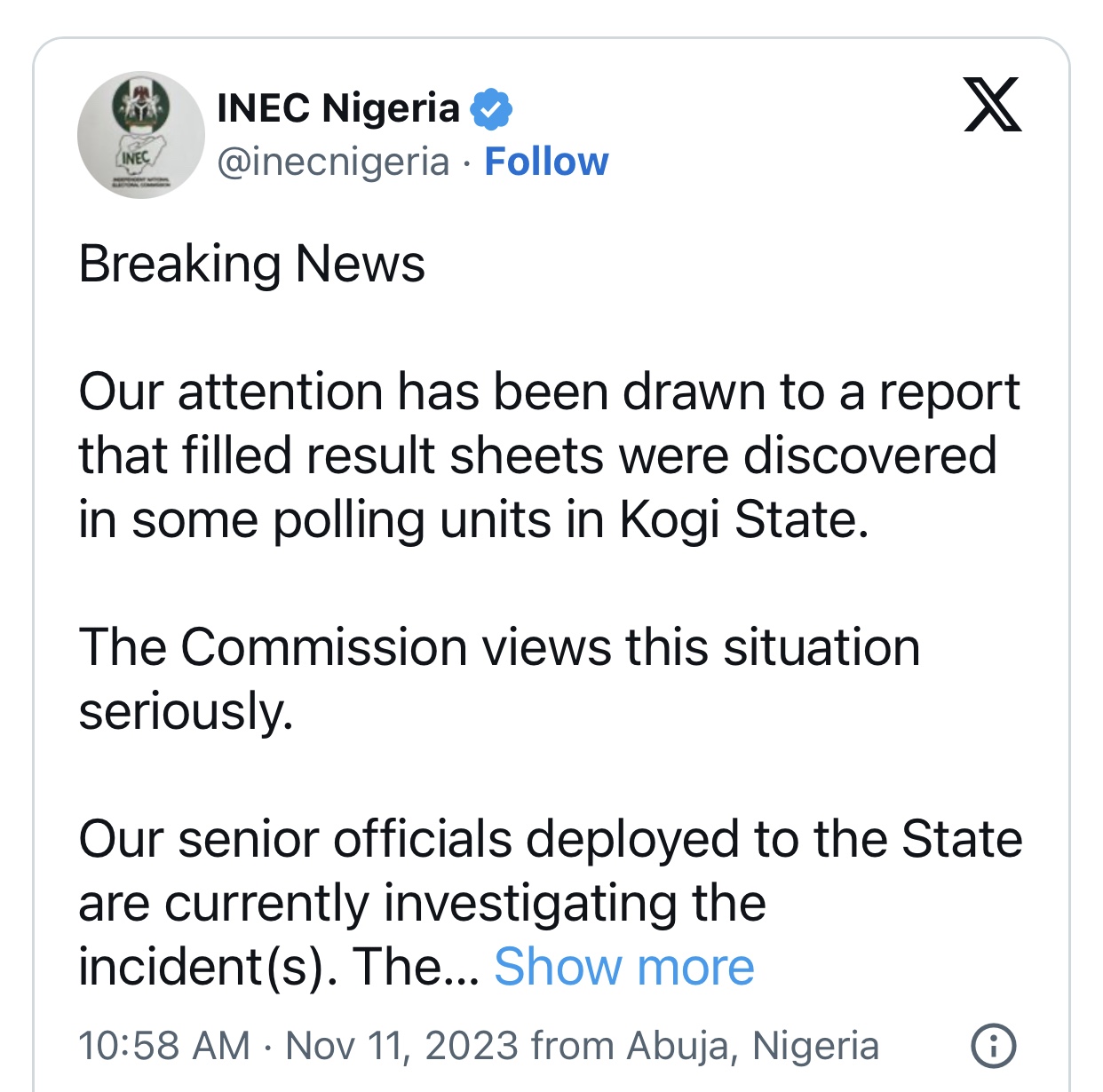Click the words 'Kogi State'
The image size is (1103, 1092).
tap(744, 520)
